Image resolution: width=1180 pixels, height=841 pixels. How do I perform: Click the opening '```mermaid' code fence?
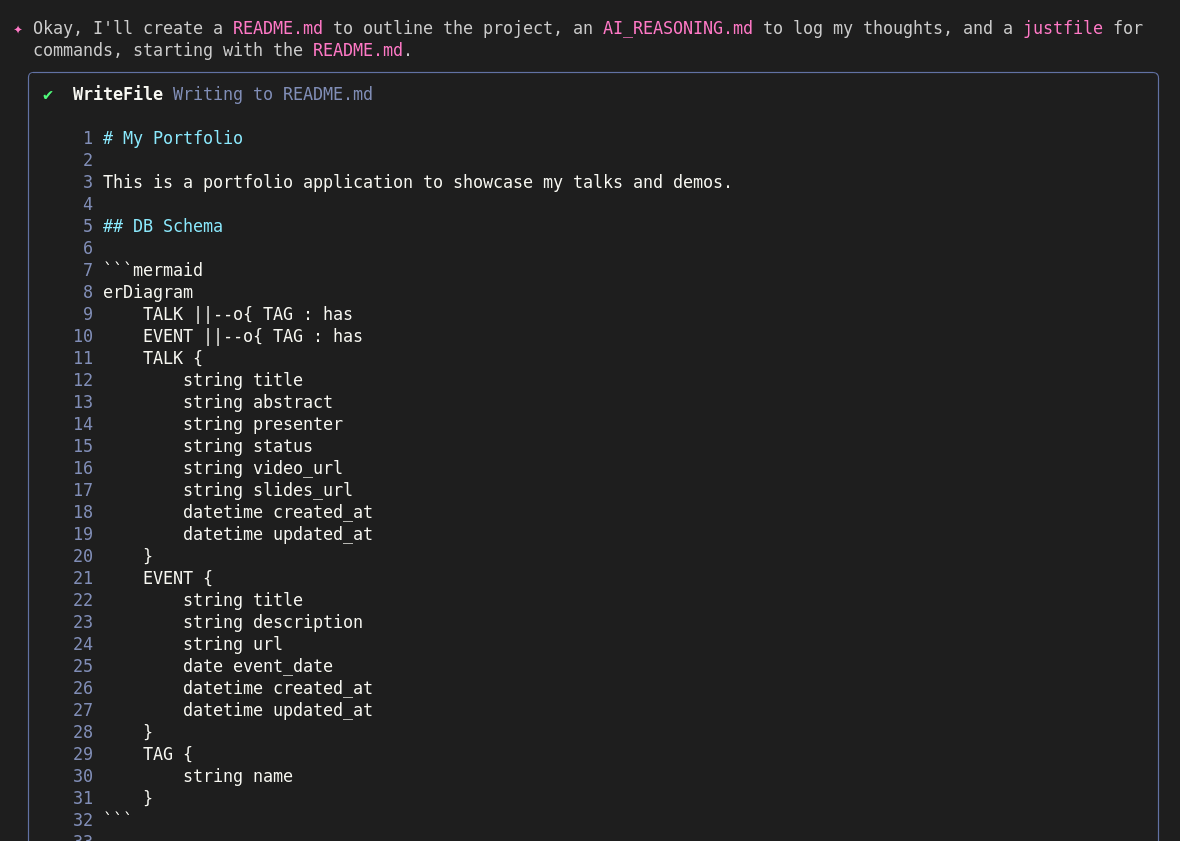point(152,270)
